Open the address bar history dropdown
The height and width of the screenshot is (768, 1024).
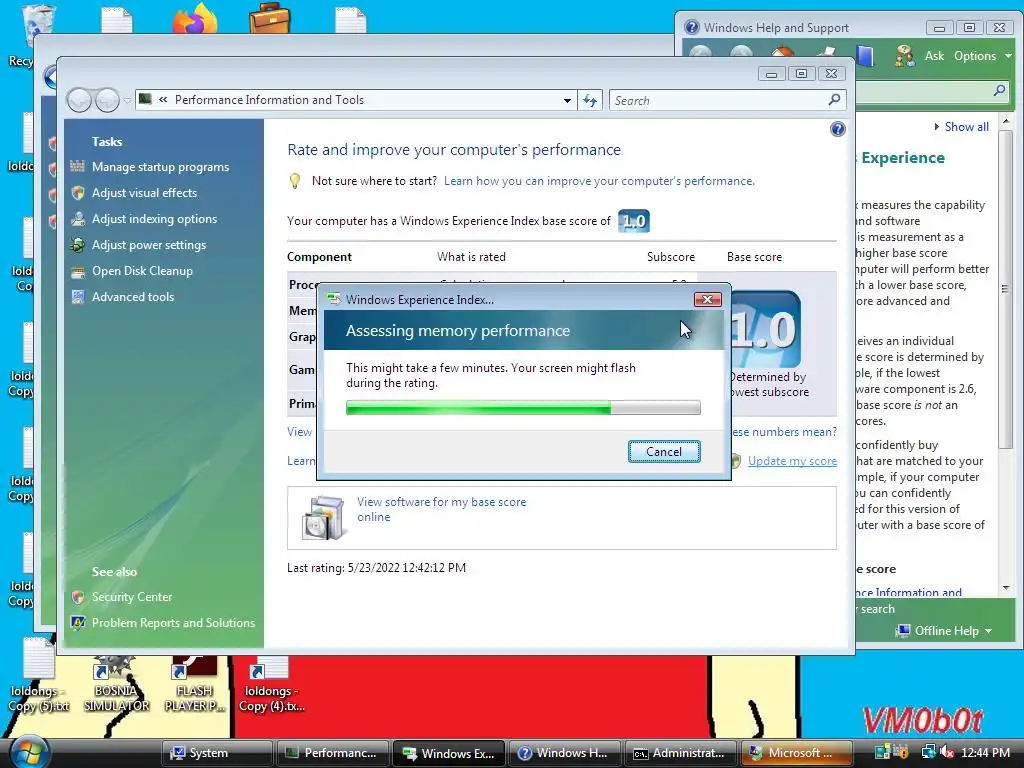[567, 101]
